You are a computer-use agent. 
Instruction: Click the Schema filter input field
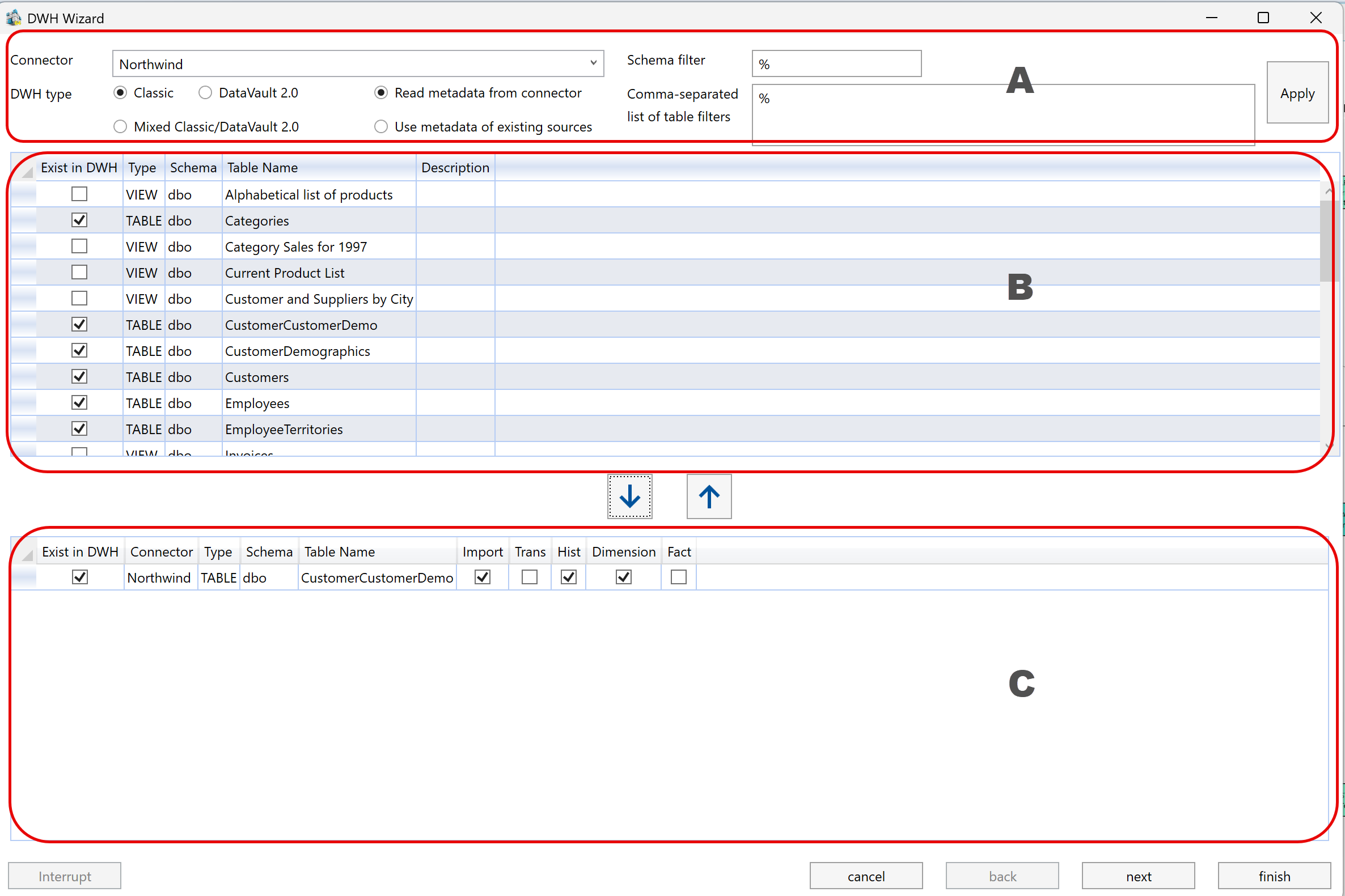click(837, 63)
